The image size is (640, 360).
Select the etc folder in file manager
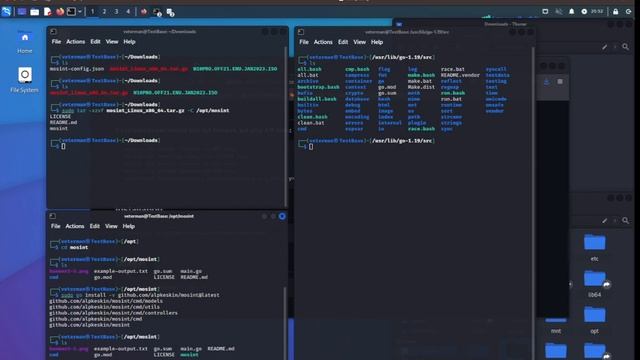pos(595,247)
